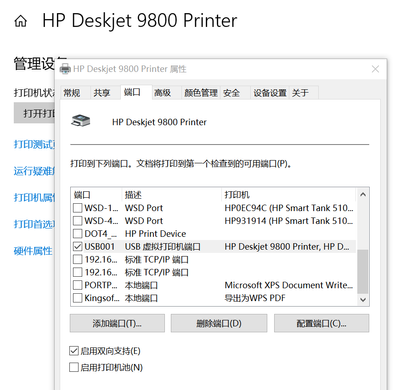Viewport: 400px width, 390px height.
Task: Check the WSD-1 port checkbox
Action: 78,208
